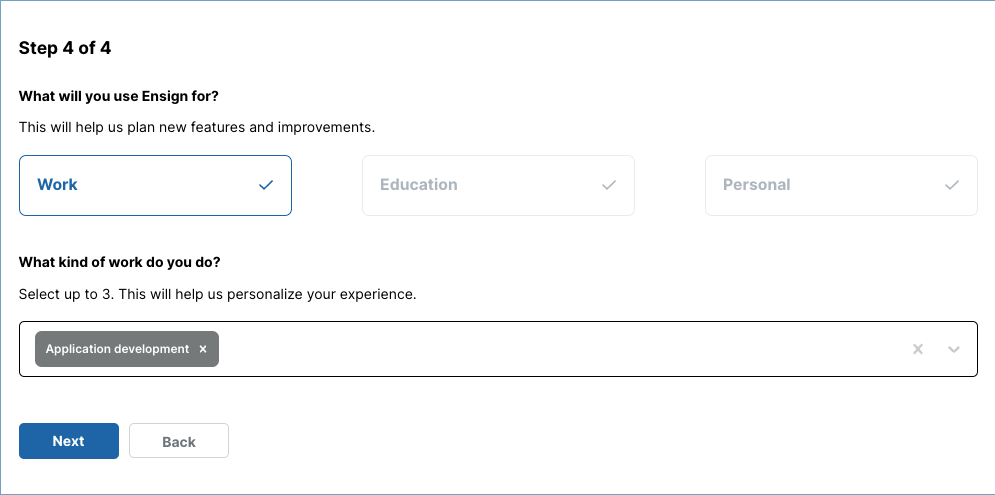The width and height of the screenshot is (995, 495).
Task: Go to previous step with Back
Action: pos(179,441)
